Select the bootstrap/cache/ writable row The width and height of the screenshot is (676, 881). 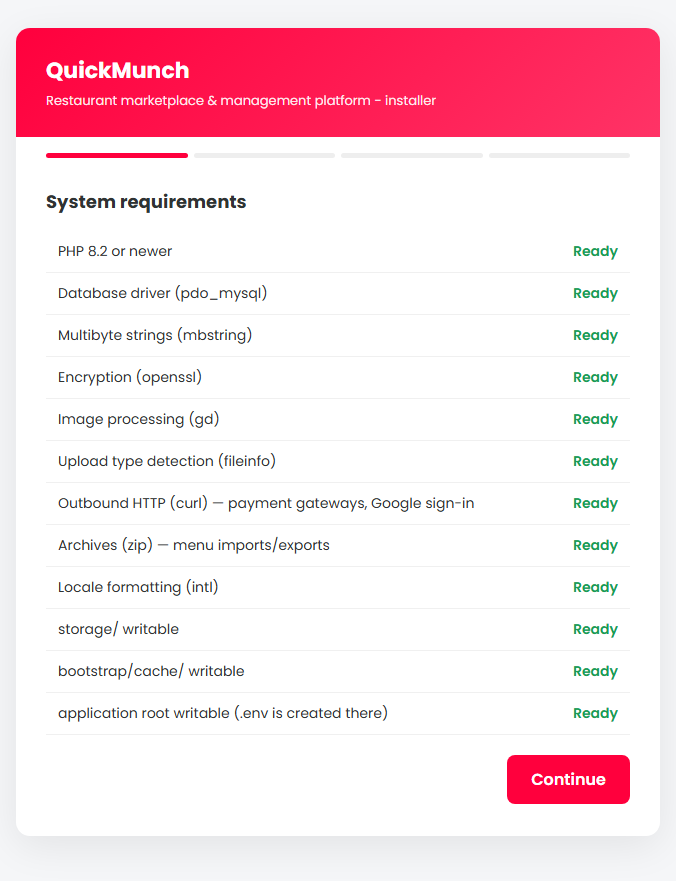pyautogui.click(x=338, y=671)
